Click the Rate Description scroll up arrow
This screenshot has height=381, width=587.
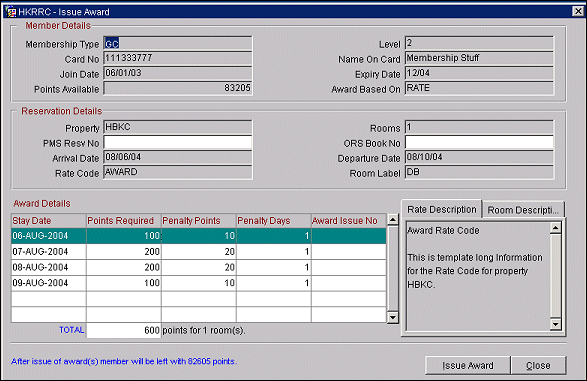pyautogui.click(x=556, y=228)
